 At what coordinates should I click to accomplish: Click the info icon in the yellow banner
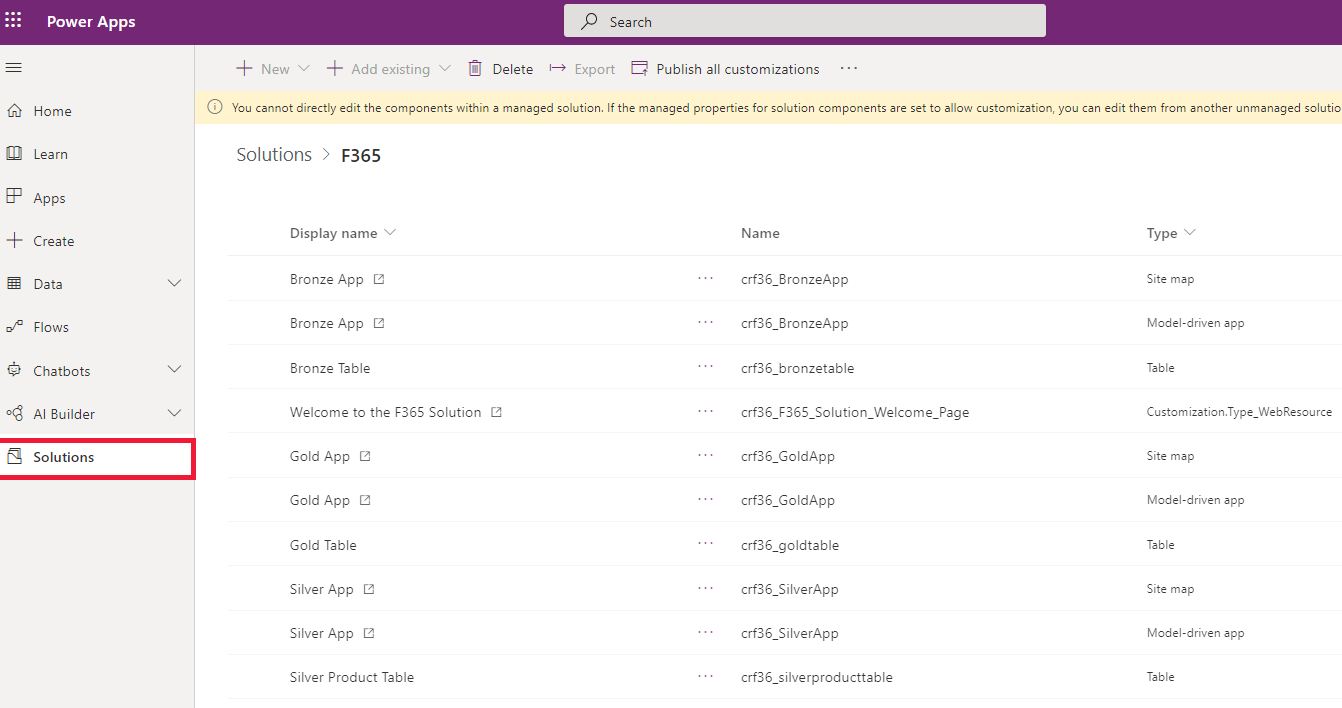click(x=214, y=107)
